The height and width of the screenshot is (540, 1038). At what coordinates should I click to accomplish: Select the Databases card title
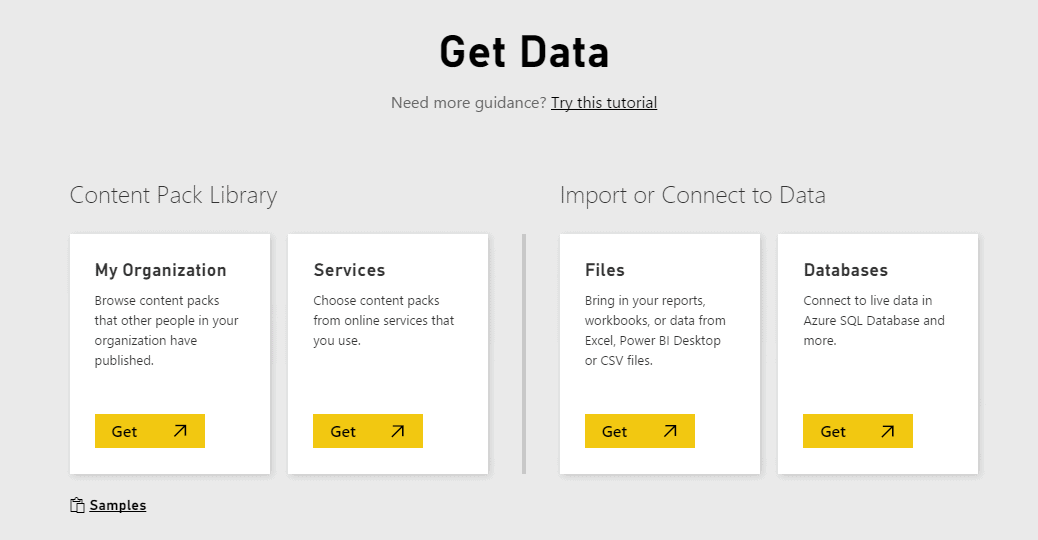click(x=846, y=270)
